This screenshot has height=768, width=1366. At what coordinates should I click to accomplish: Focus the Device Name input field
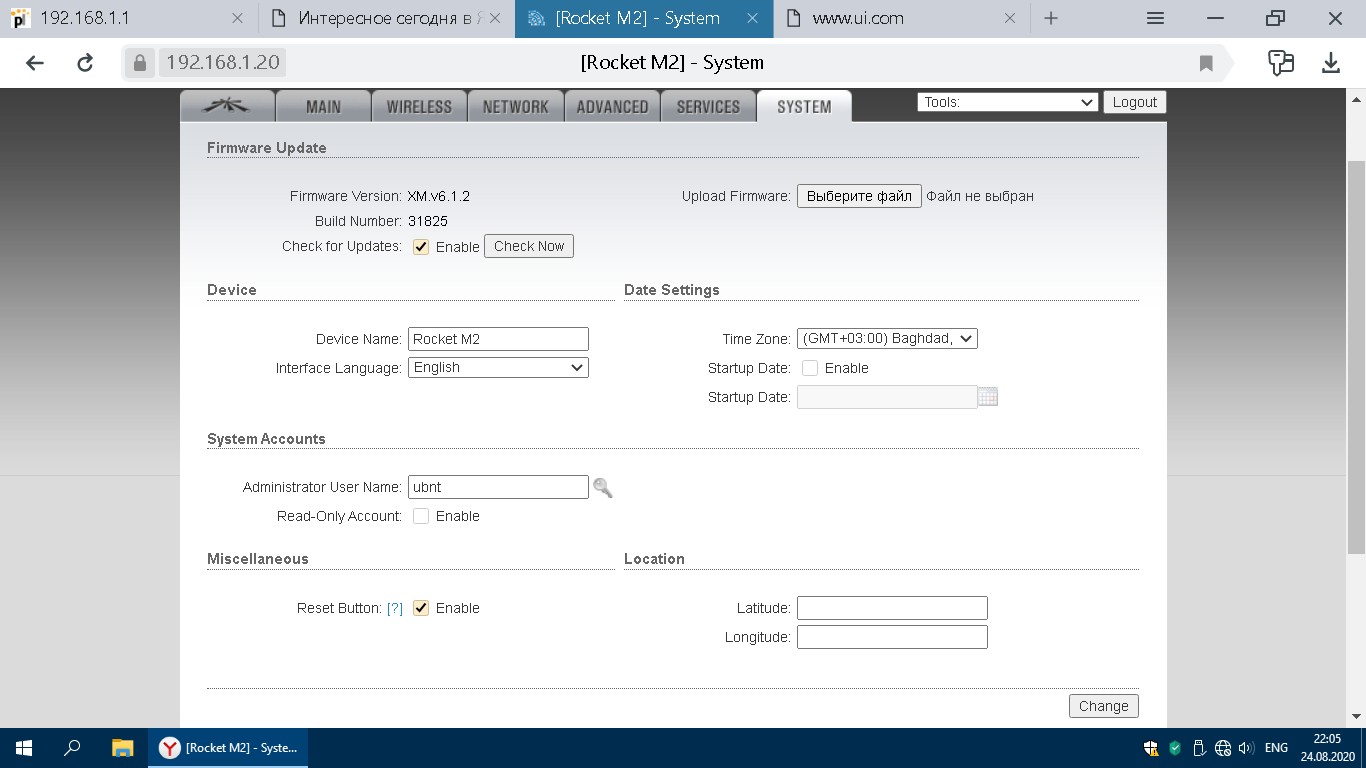click(498, 339)
